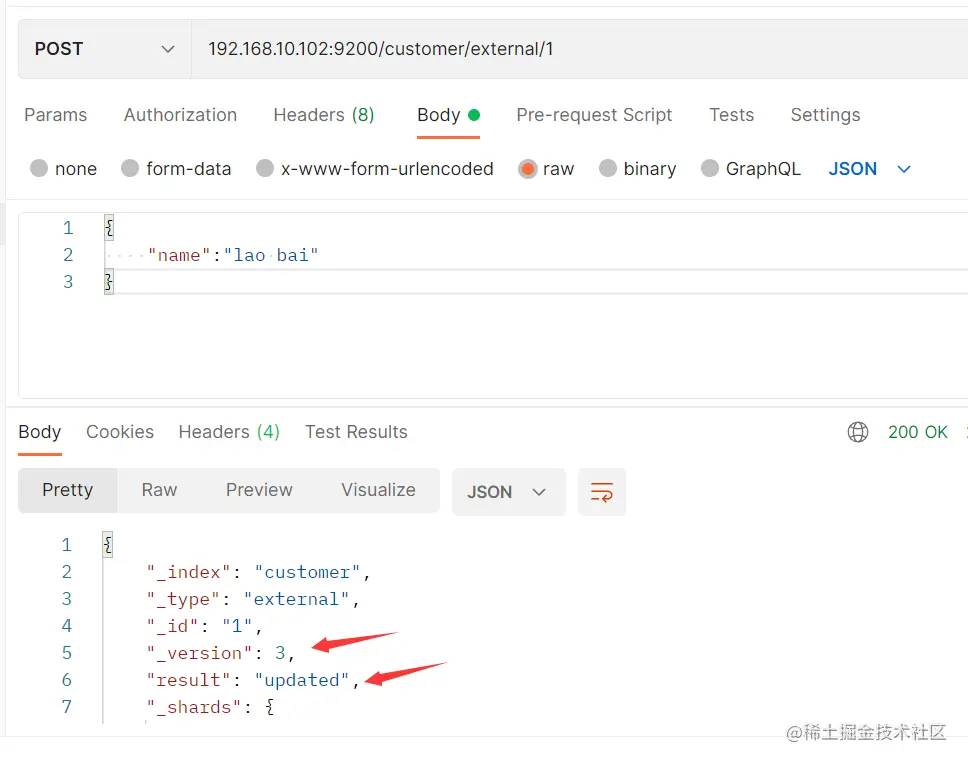This screenshot has height=764, width=968.
Task: Switch response view to Visualize
Action: [378, 490]
